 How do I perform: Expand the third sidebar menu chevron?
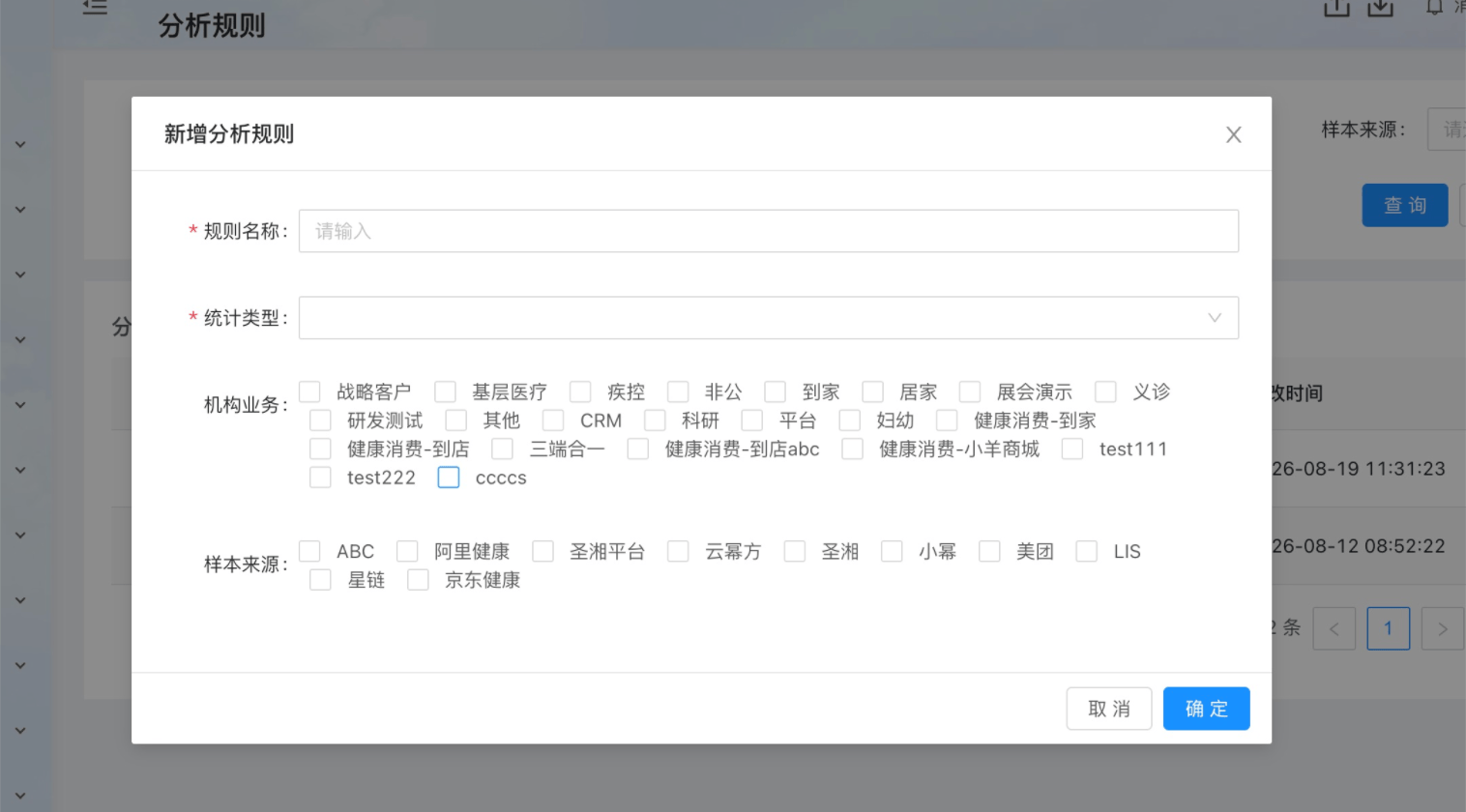coord(20,275)
